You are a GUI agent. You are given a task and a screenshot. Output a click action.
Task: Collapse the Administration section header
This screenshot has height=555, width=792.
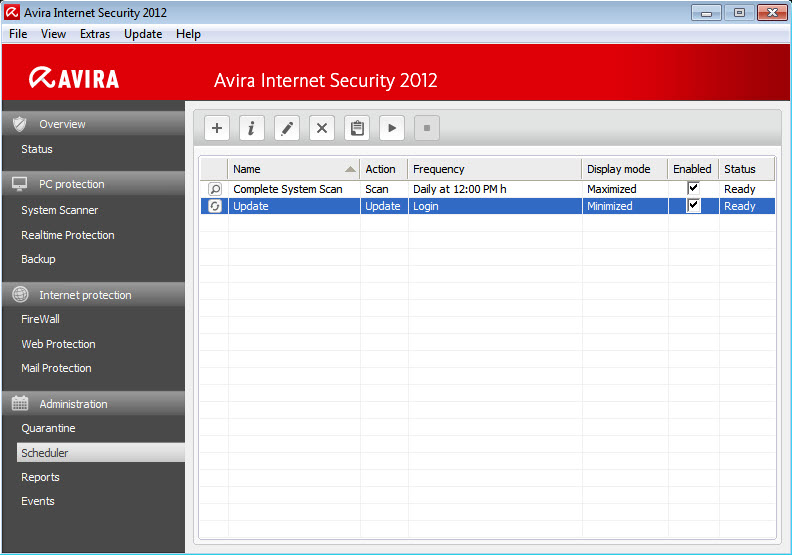[x=94, y=403]
